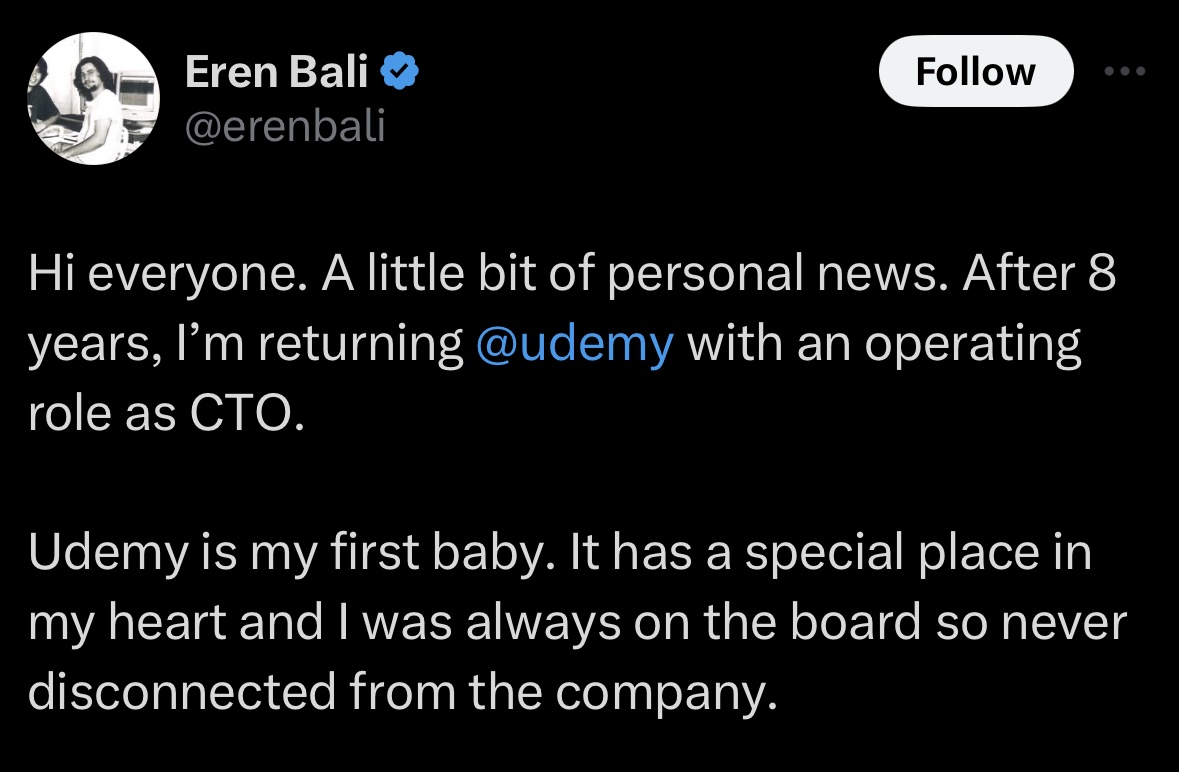Open the three-dot more options menu
This screenshot has height=772, width=1179.
(1125, 71)
